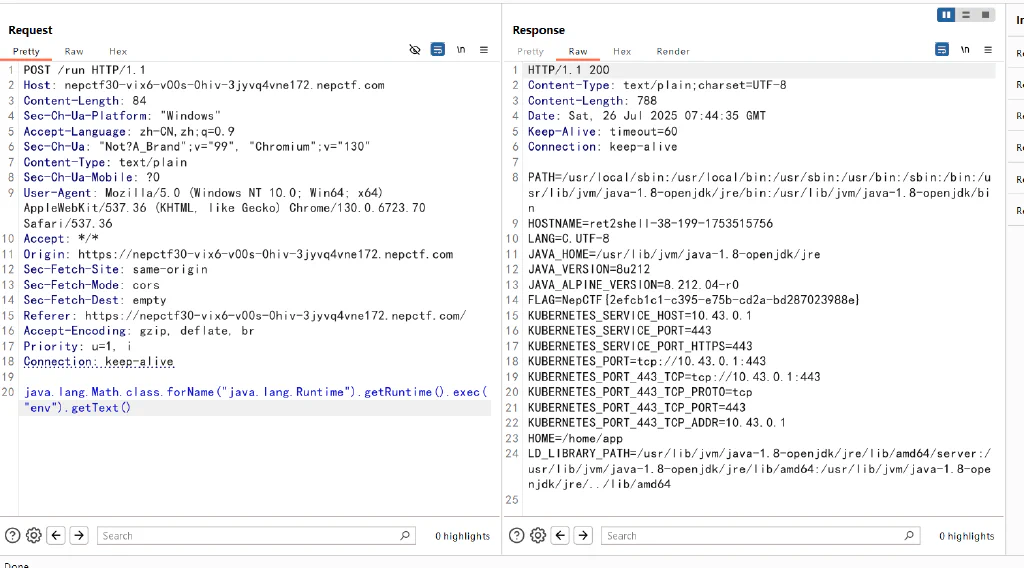Open Request search help icon

point(12,535)
